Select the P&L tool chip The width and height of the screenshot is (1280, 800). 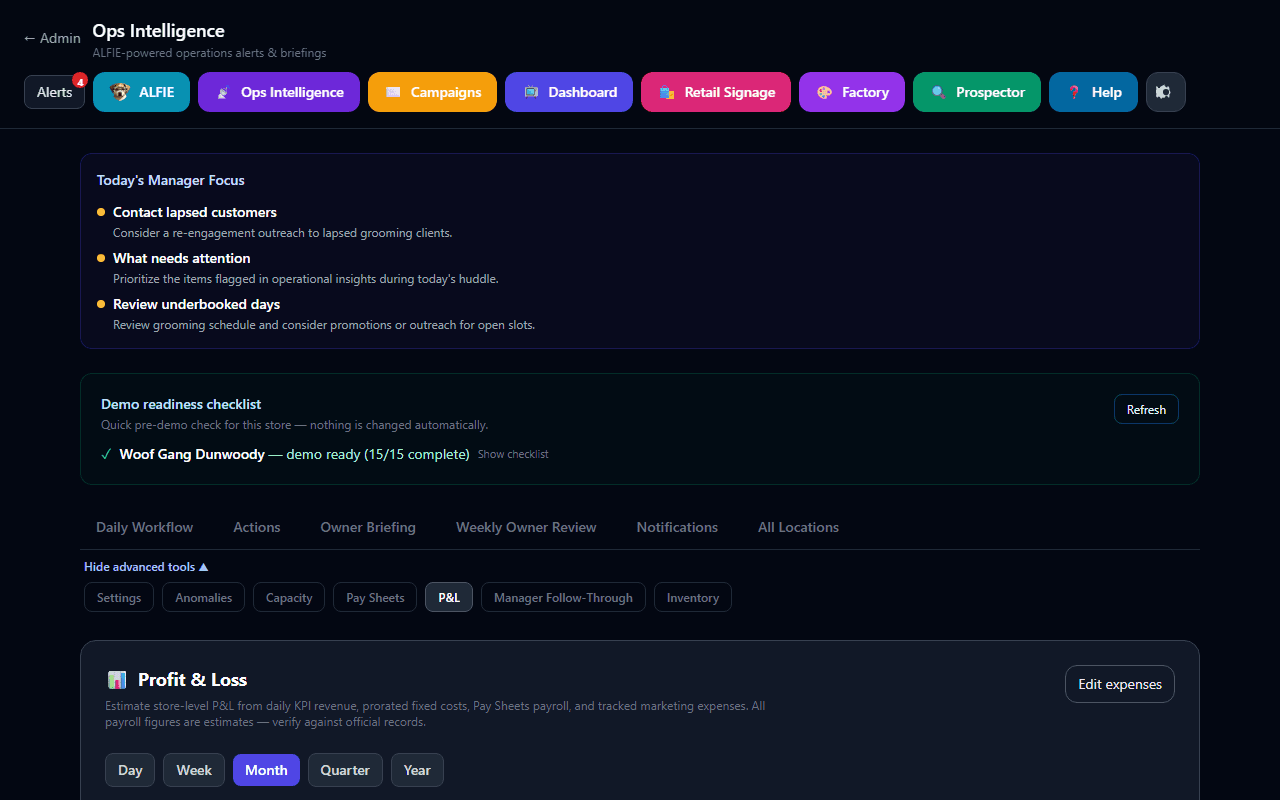tap(449, 597)
